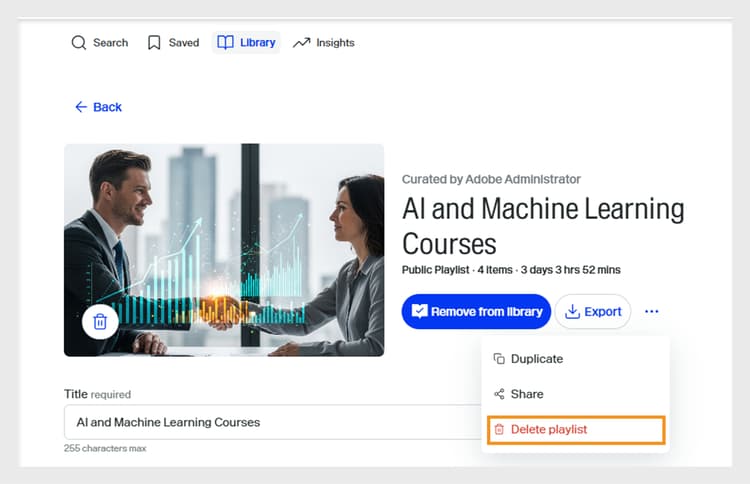The image size is (750, 484).
Task: Click the "255 characters max" hint text
Action: 105,449
